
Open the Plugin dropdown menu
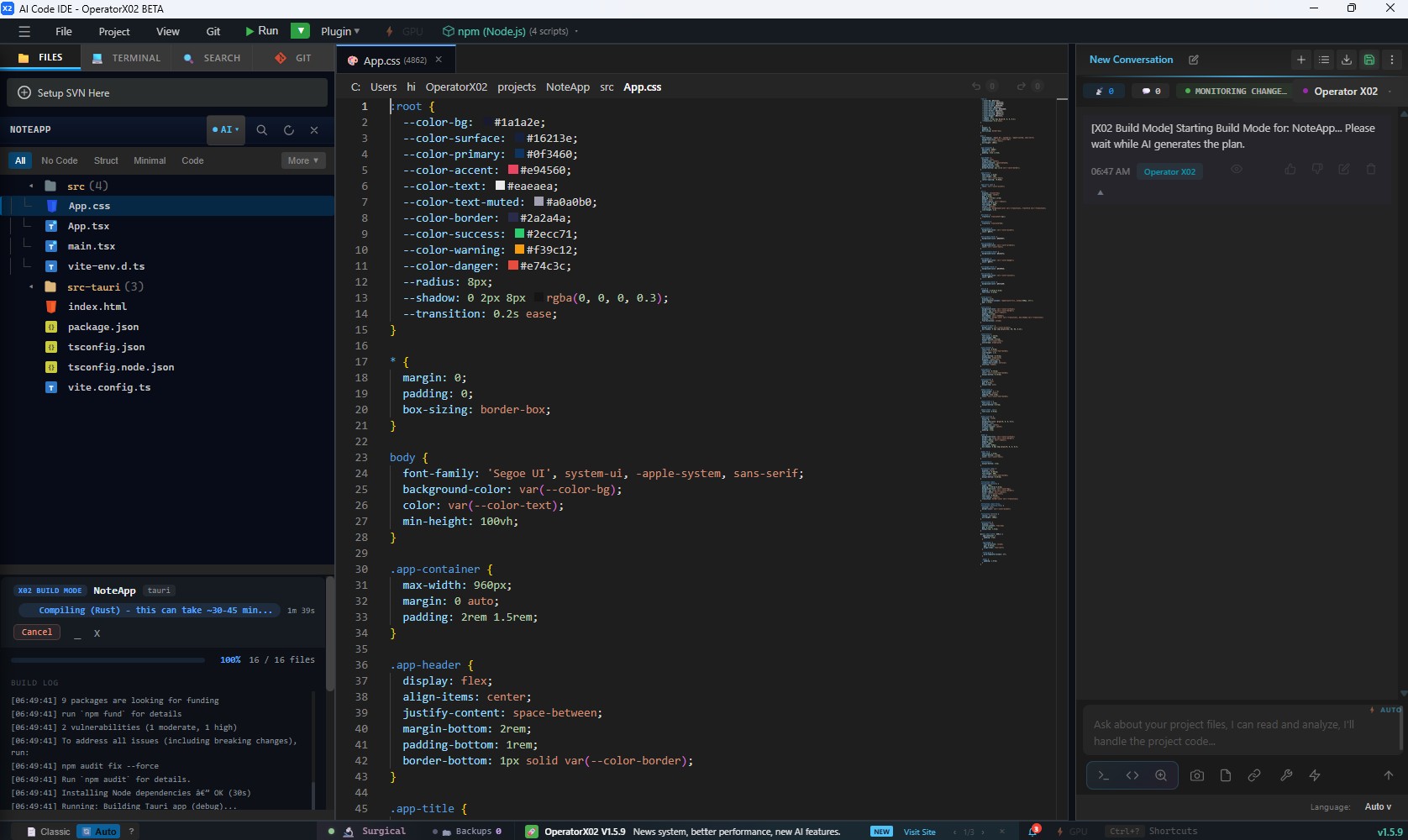coord(339,31)
